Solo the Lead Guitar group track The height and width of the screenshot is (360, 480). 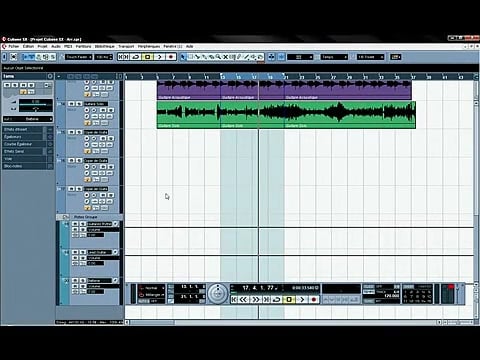pyautogui.click(x=82, y=252)
